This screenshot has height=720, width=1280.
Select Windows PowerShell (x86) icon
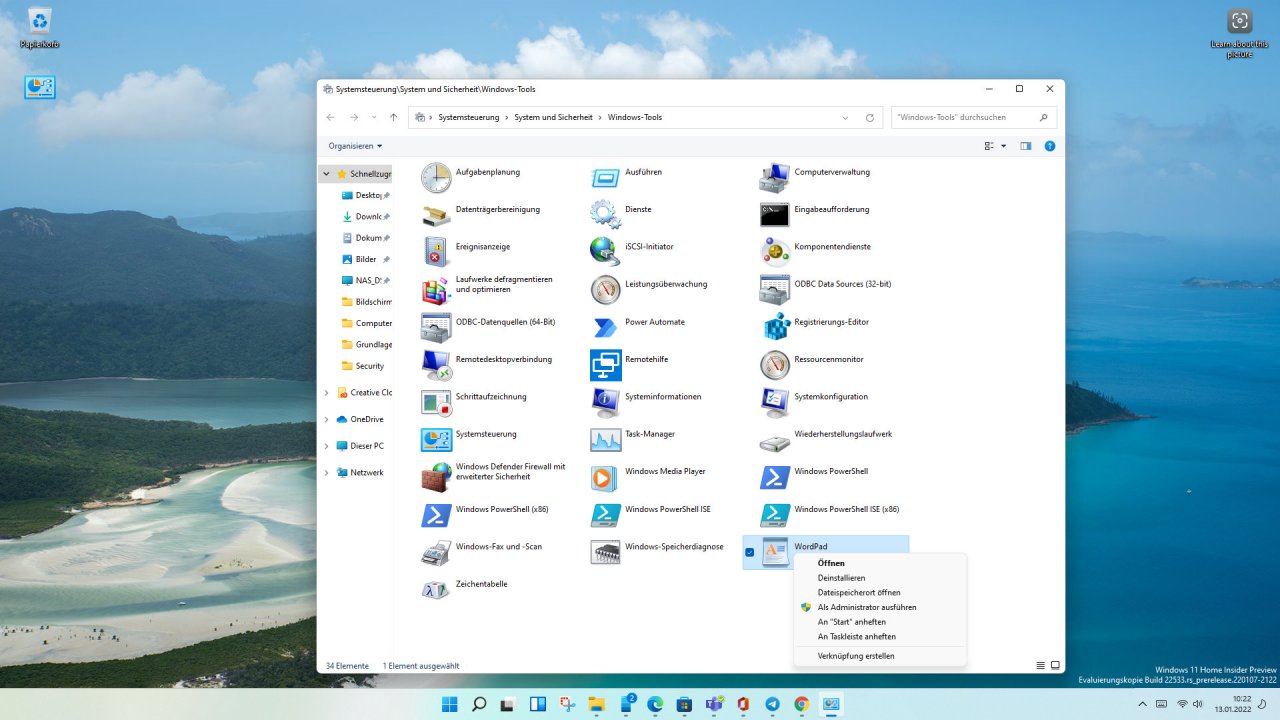click(x=436, y=514)
